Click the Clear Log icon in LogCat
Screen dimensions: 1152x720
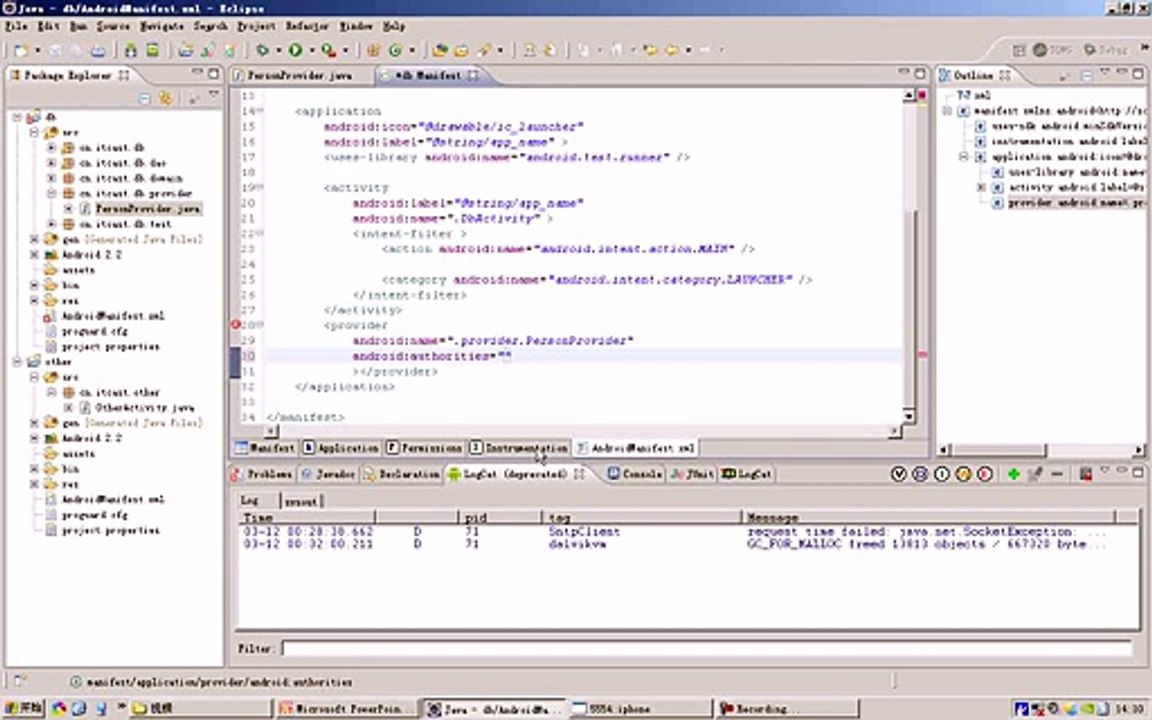tap(1085, 474)
